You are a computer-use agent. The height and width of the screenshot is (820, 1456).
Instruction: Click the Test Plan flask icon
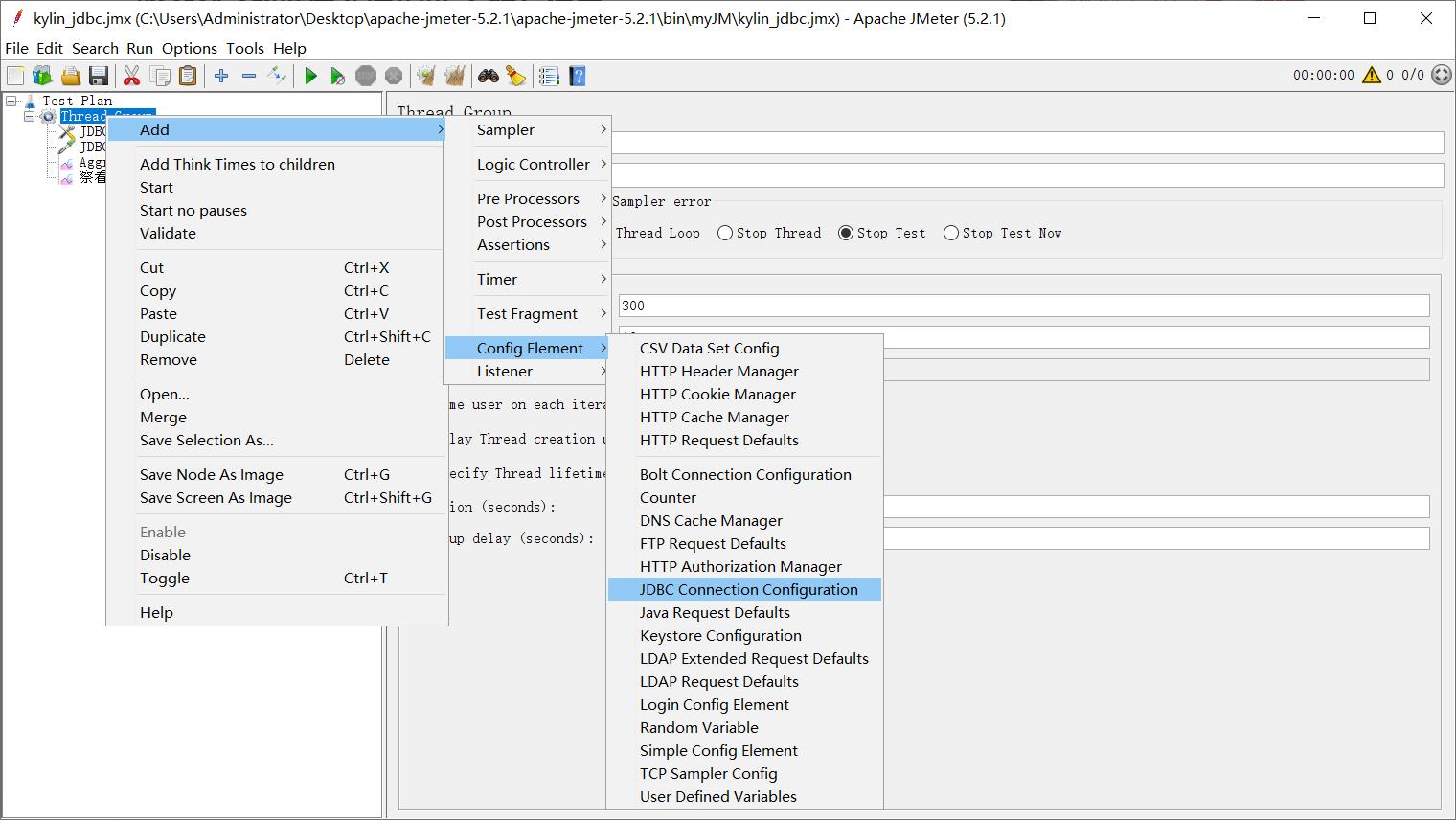click(x=31, y=101)
